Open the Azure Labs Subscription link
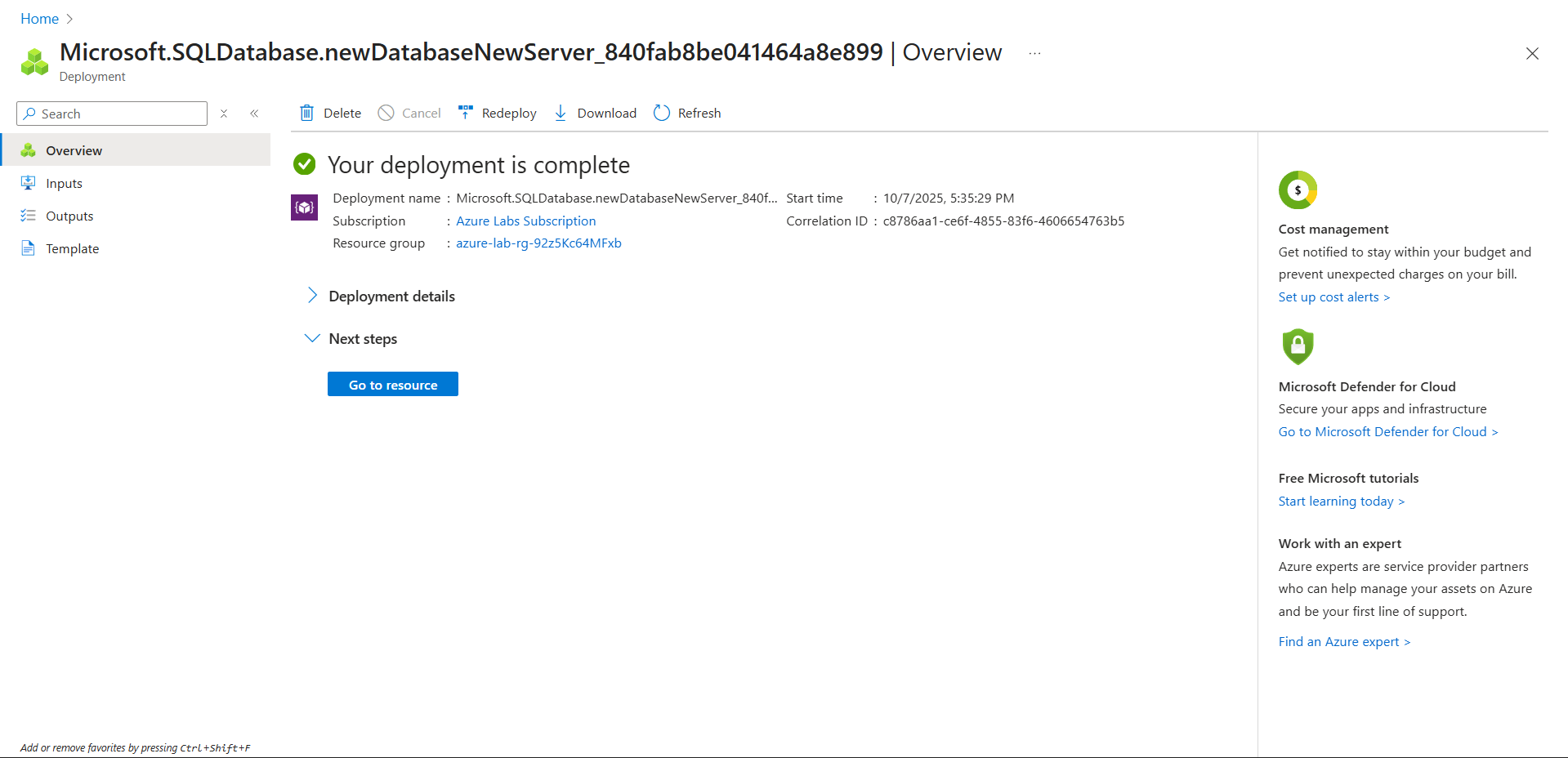This screenshot has width=1568, height=758. [525, 221]
